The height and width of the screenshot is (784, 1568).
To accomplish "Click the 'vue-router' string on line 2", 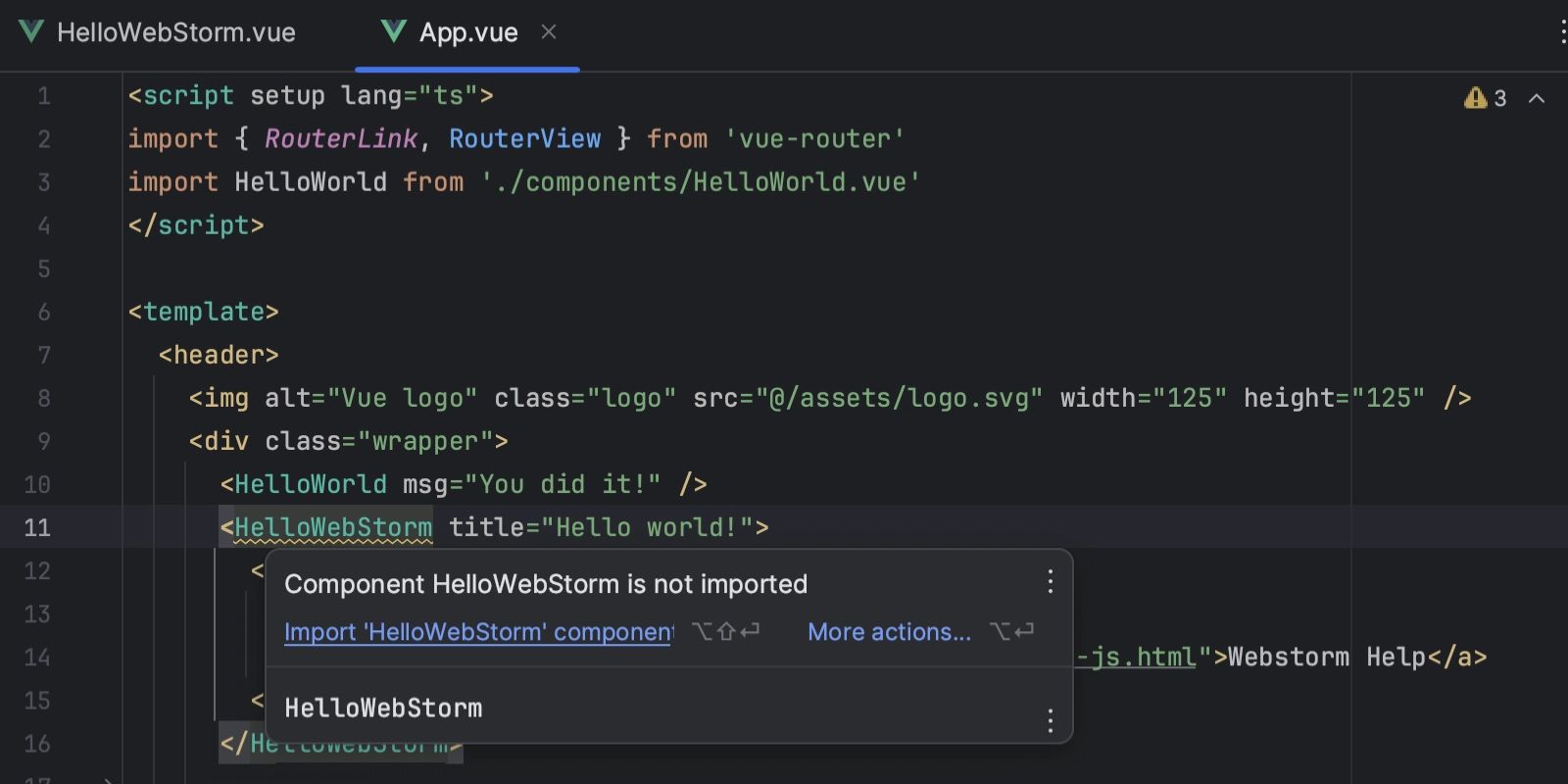I will [814, 139].
